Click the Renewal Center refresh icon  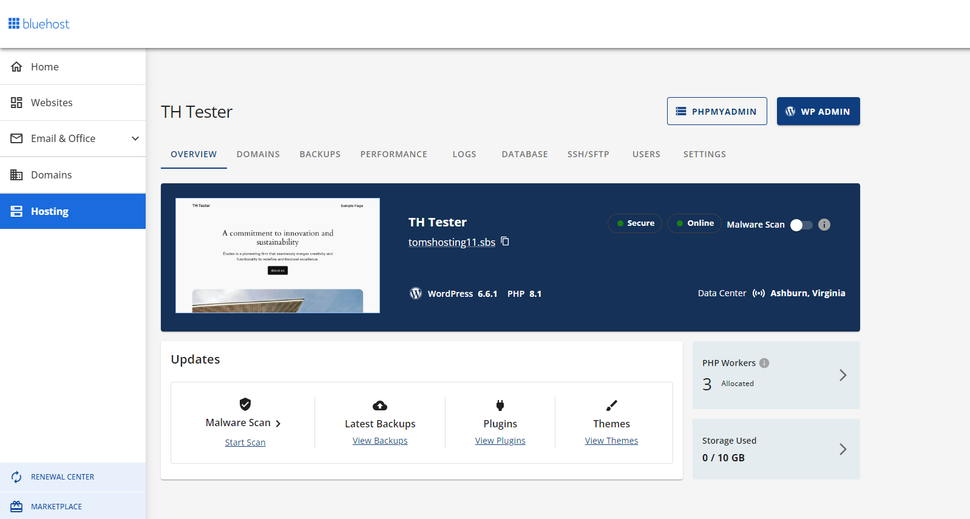(17, 477)
